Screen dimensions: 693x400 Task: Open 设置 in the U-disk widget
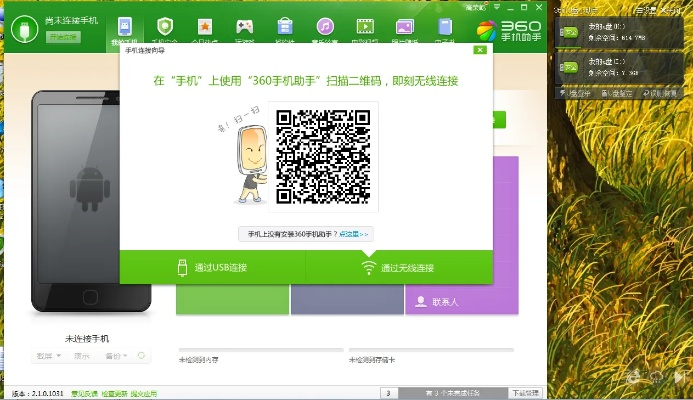pyautogui.click(x=646, y=10)
